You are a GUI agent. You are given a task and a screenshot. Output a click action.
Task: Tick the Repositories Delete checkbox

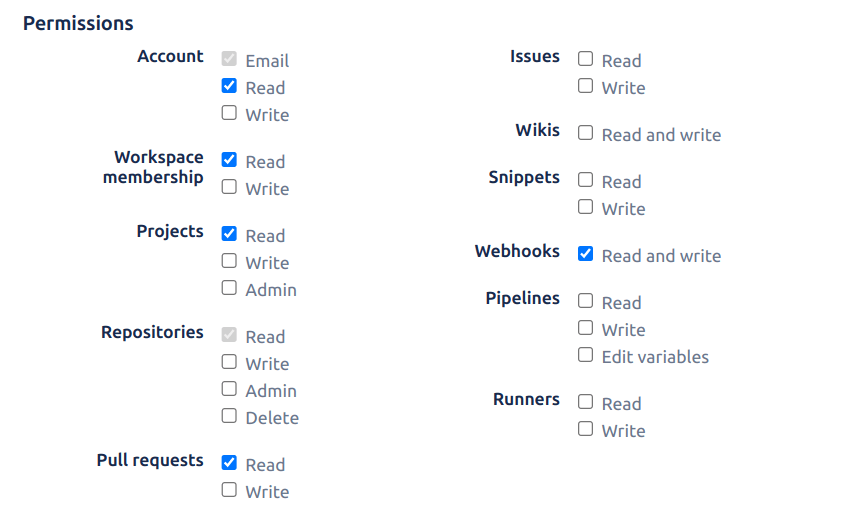[229, 417]
